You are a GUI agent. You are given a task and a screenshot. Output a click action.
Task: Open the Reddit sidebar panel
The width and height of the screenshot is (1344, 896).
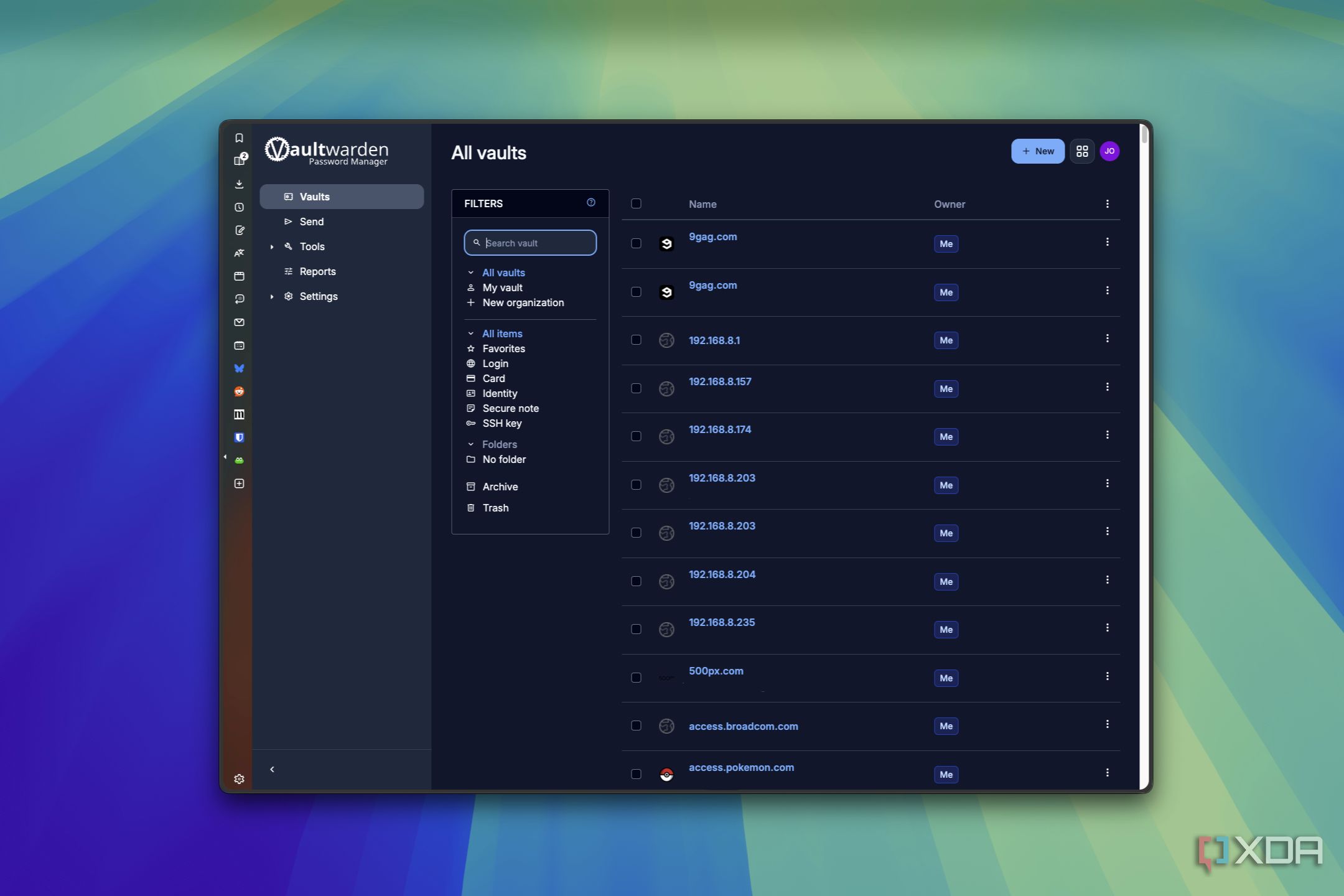(239, 391)
